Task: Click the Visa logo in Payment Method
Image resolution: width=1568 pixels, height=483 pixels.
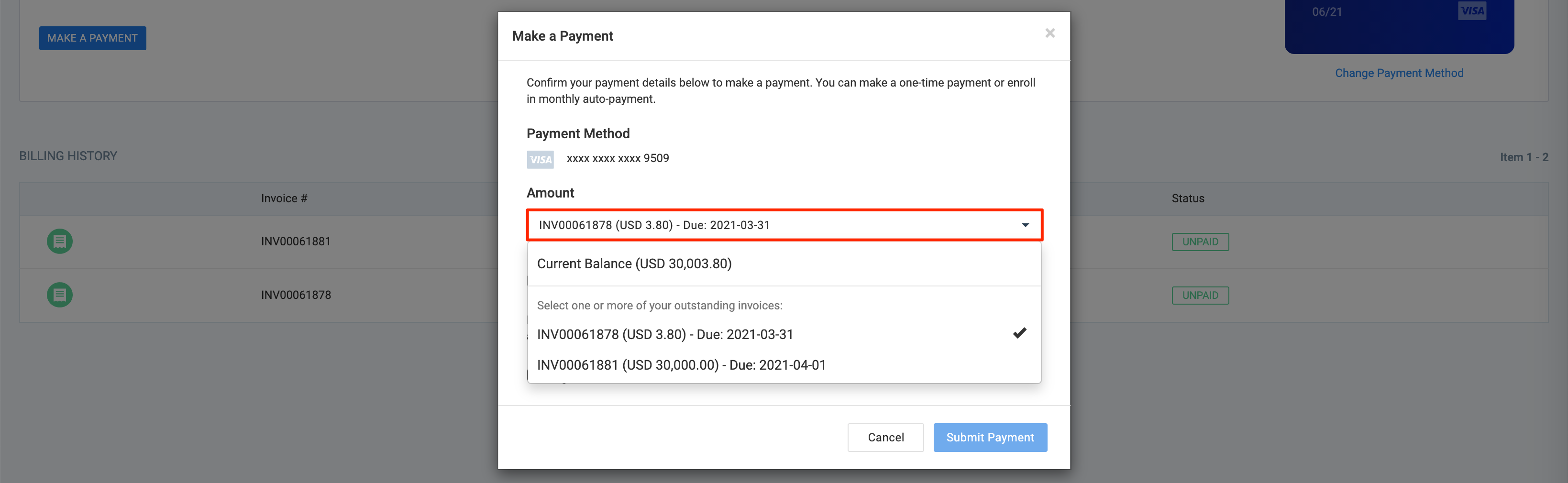Action: coord(540,159)
